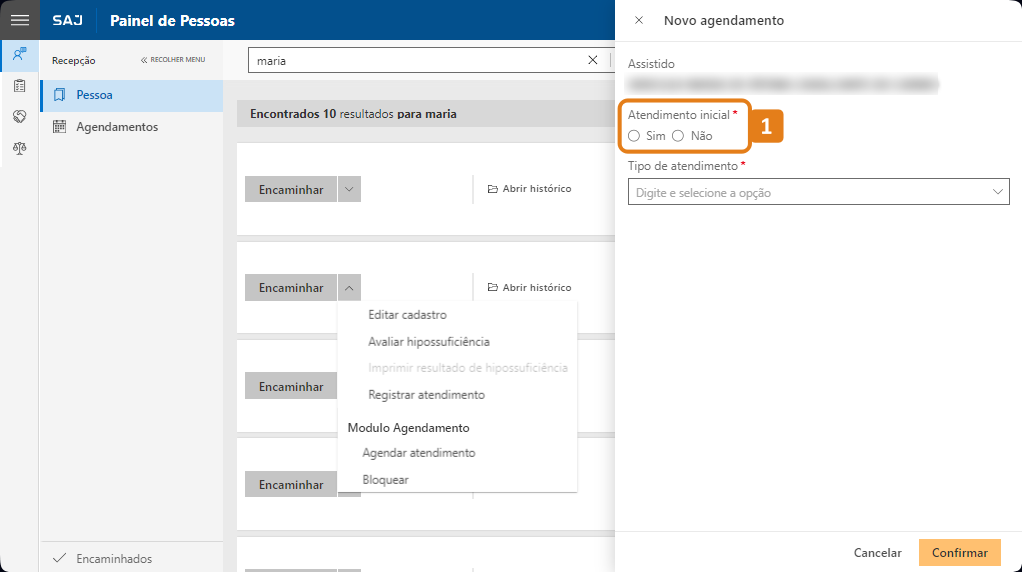The image size is (1022, 572).
Task: Click the checkmark icon beside Encaminhados
Action: [x=59, y=558]
